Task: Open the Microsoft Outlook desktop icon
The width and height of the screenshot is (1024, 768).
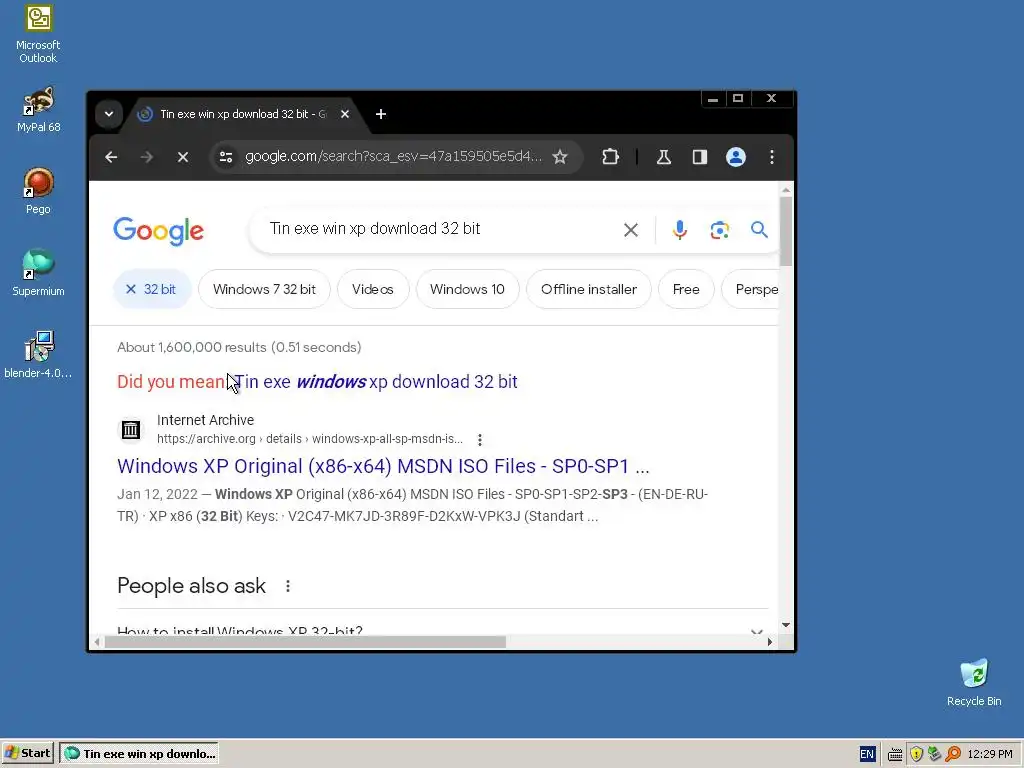Action: (38, 34)
